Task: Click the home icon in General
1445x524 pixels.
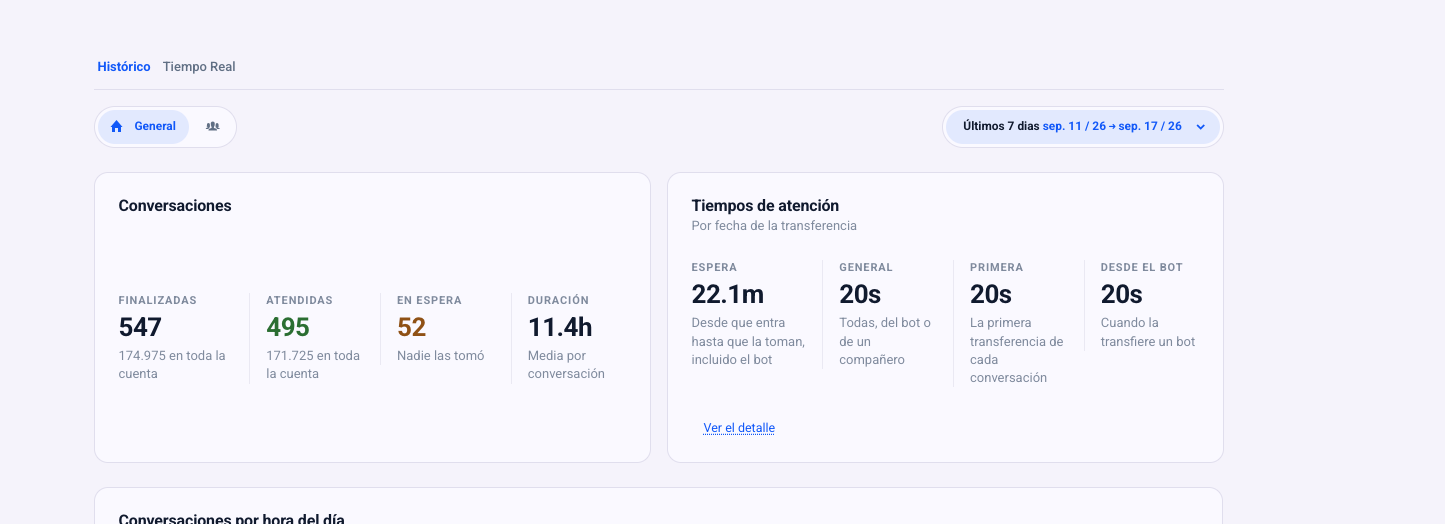Action: [117, 127]
